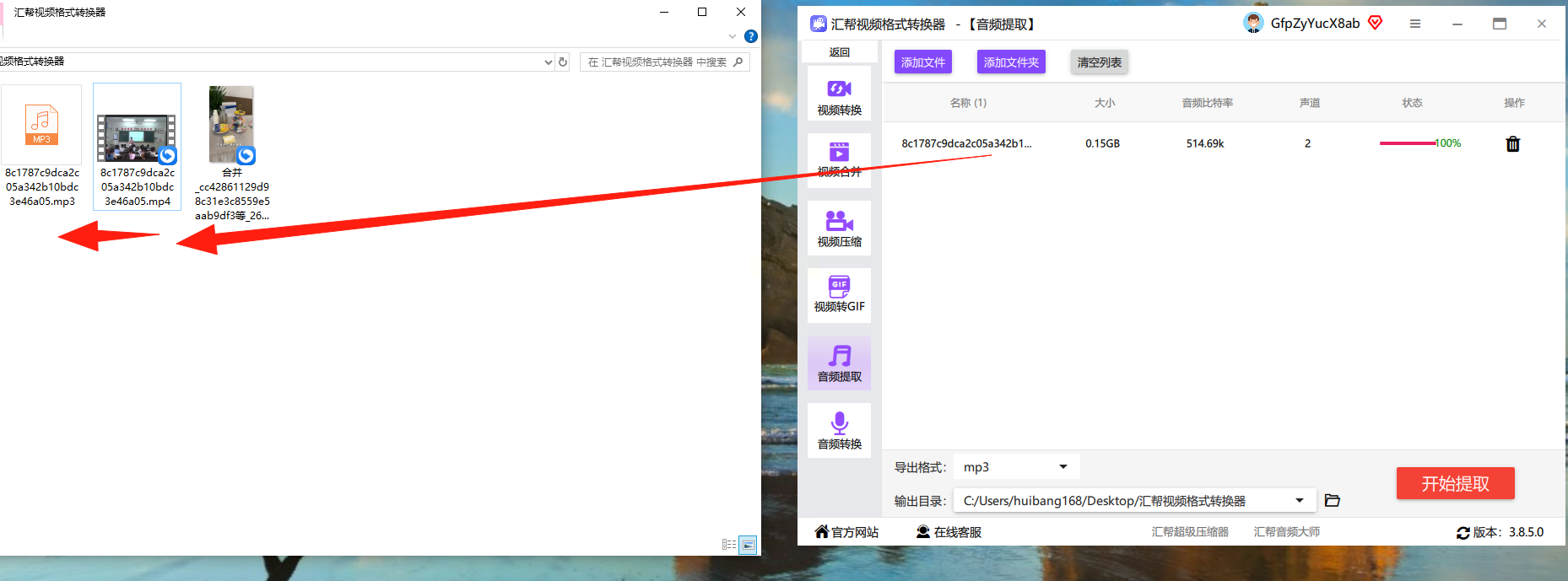Click the user avatar icon
This screenshot has height=581, width=1568.
(x=1253, y=23)
